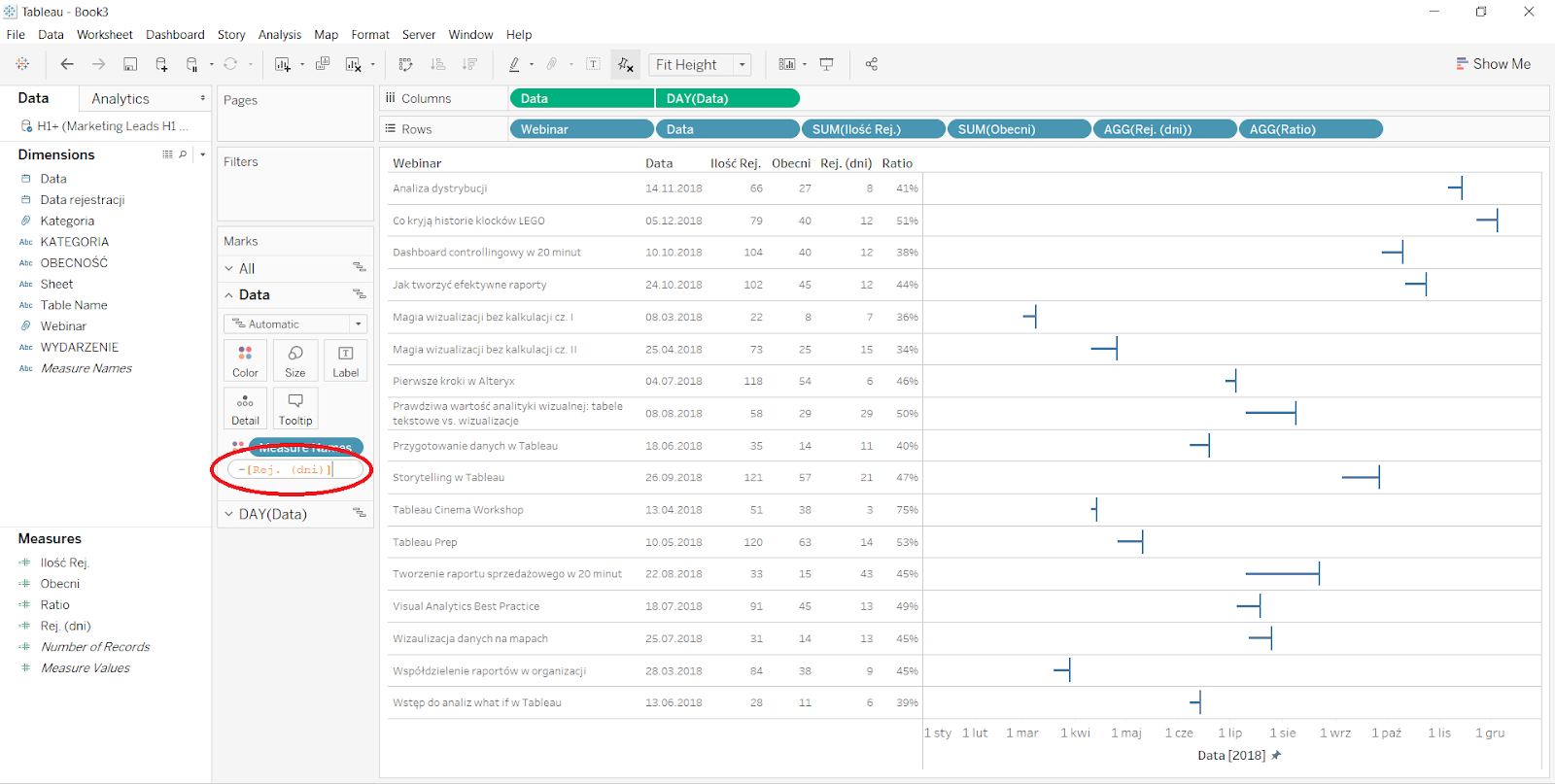This screenshot has width=1555, height=784.
Task: Toggle Show Mark Labels in toolbar
Action: tap(593, 64)
